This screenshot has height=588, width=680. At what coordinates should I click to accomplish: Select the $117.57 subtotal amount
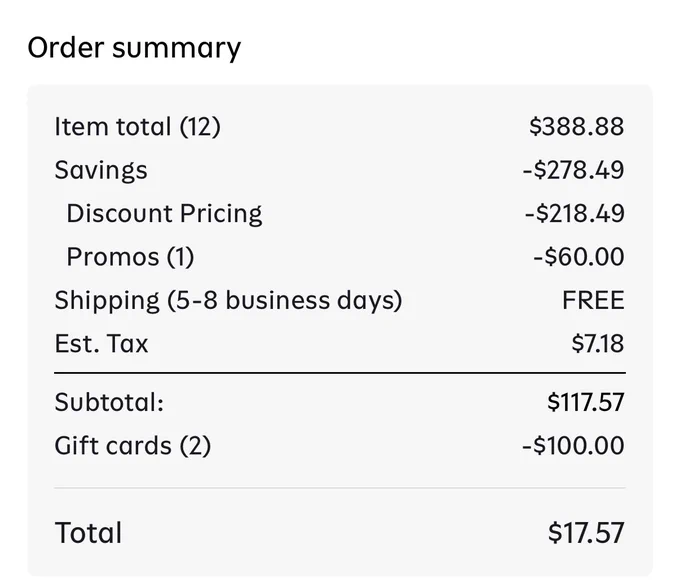pyautogui.click(x=585, y=402)
